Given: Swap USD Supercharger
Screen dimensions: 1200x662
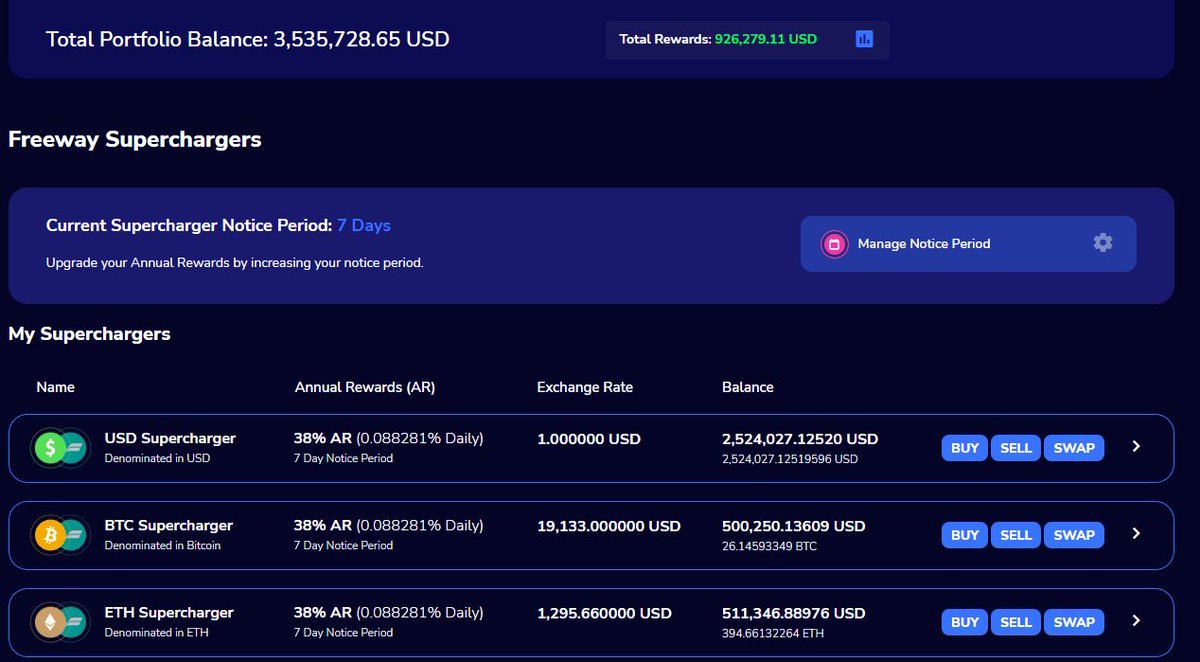Looking at the screenshot, I should [1074, 448].
